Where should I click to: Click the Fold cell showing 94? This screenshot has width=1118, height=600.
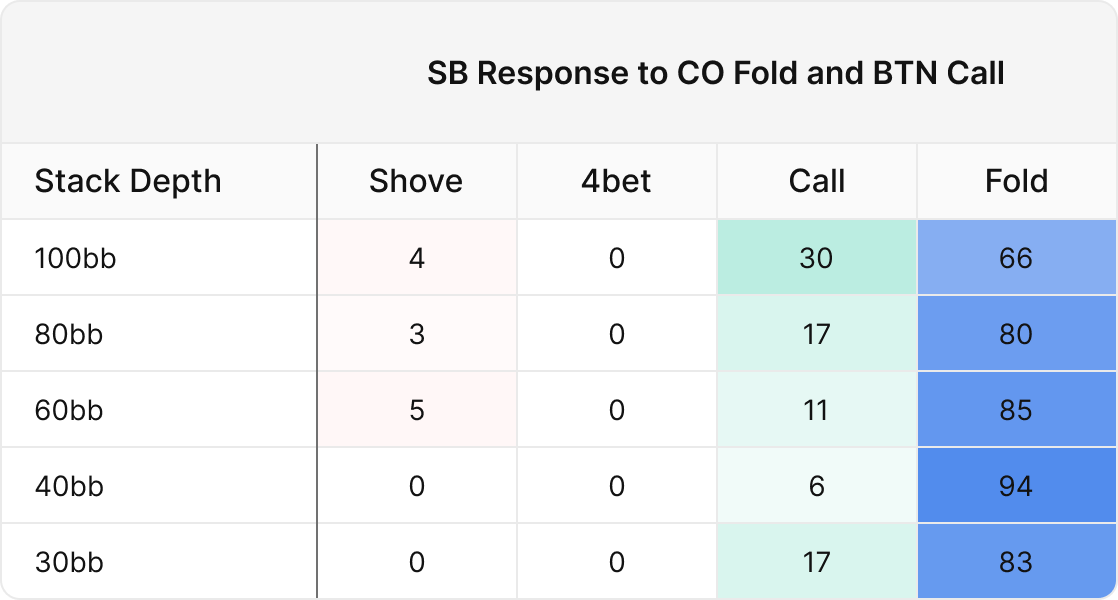click(x=1016, y=486)
